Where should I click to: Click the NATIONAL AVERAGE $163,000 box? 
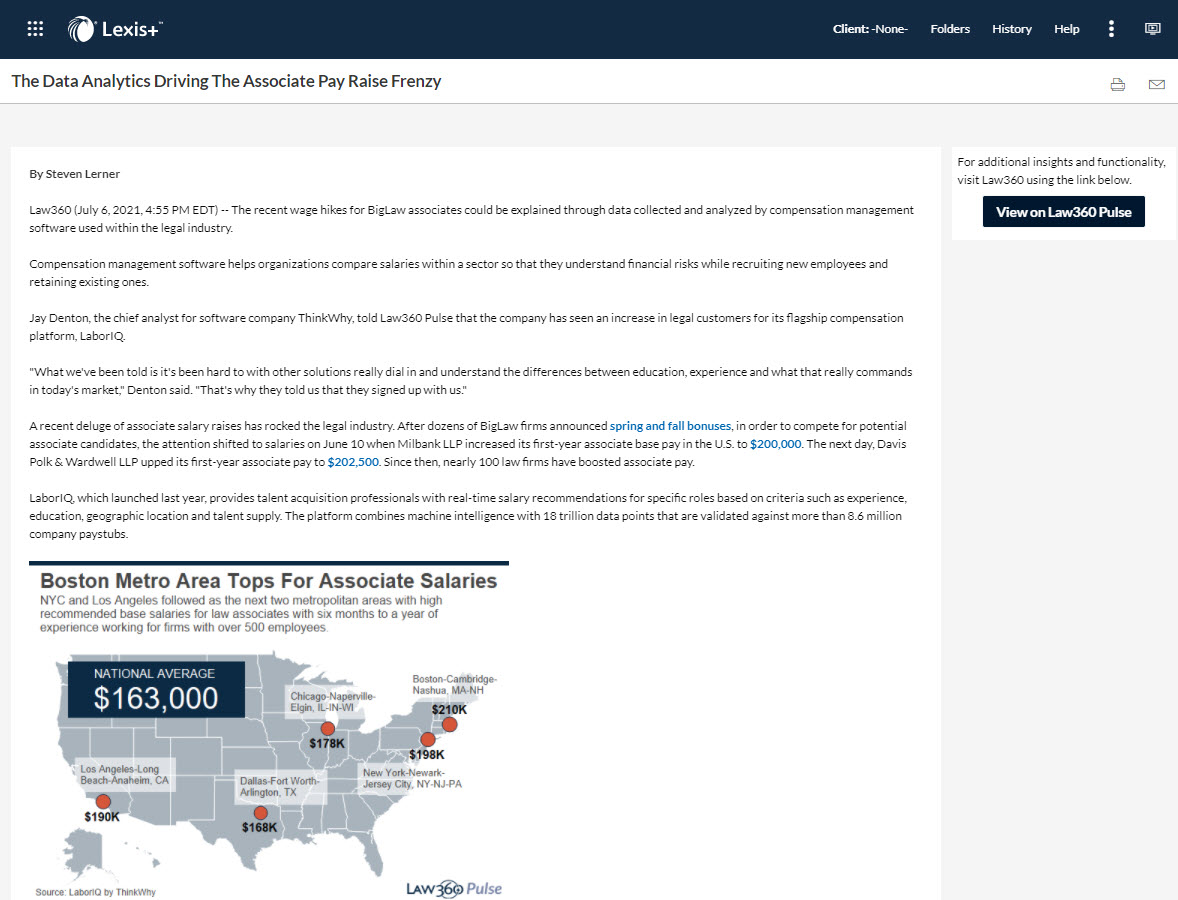[156, 689]
